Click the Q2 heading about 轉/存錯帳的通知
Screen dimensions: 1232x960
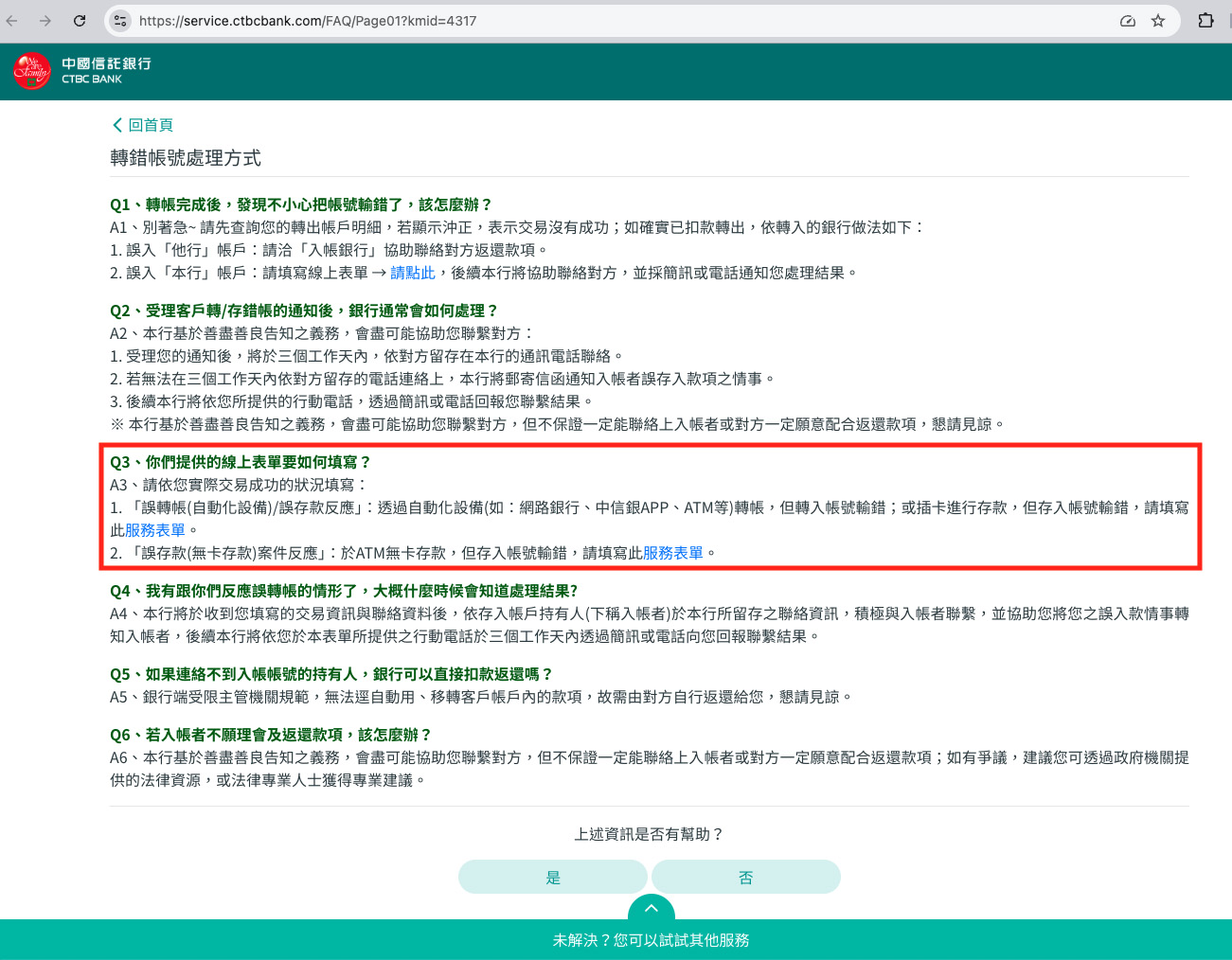(x=304, y=311)
